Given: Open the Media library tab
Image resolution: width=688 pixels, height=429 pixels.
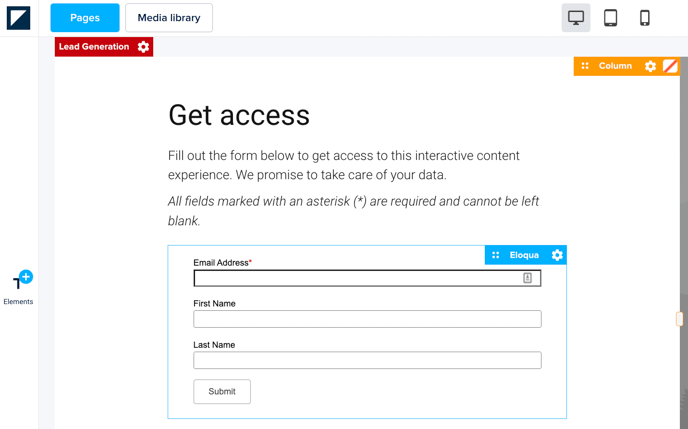Looking at the screenshot, I should tap(169, 18).
